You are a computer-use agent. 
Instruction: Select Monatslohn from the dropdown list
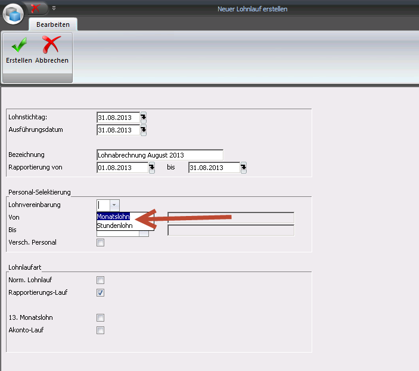(113, 217)
